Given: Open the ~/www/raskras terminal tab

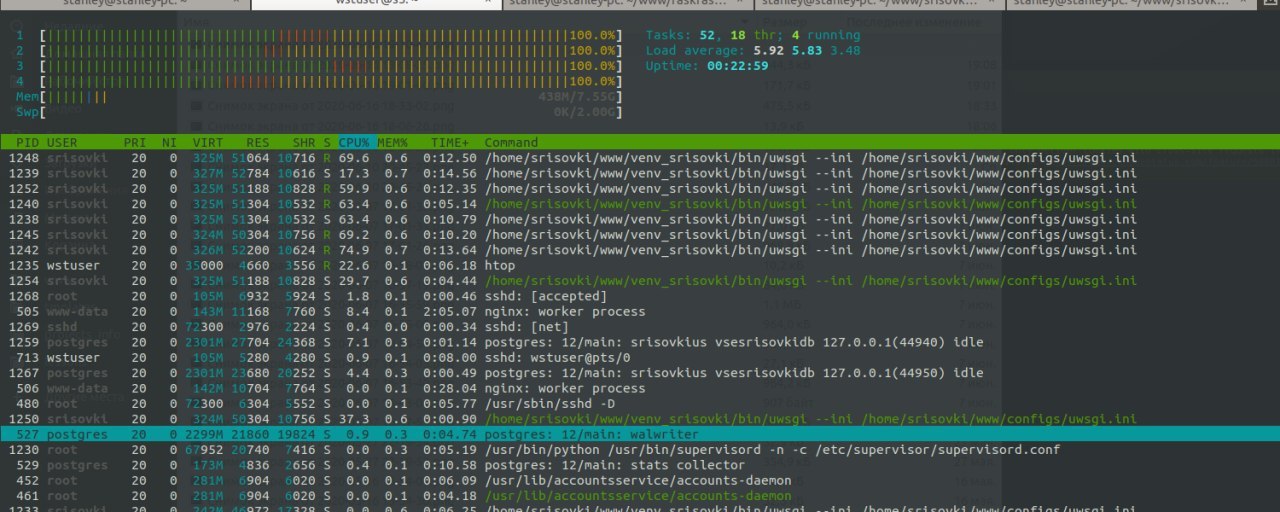Looking at the screenshot, I should 628,5.
